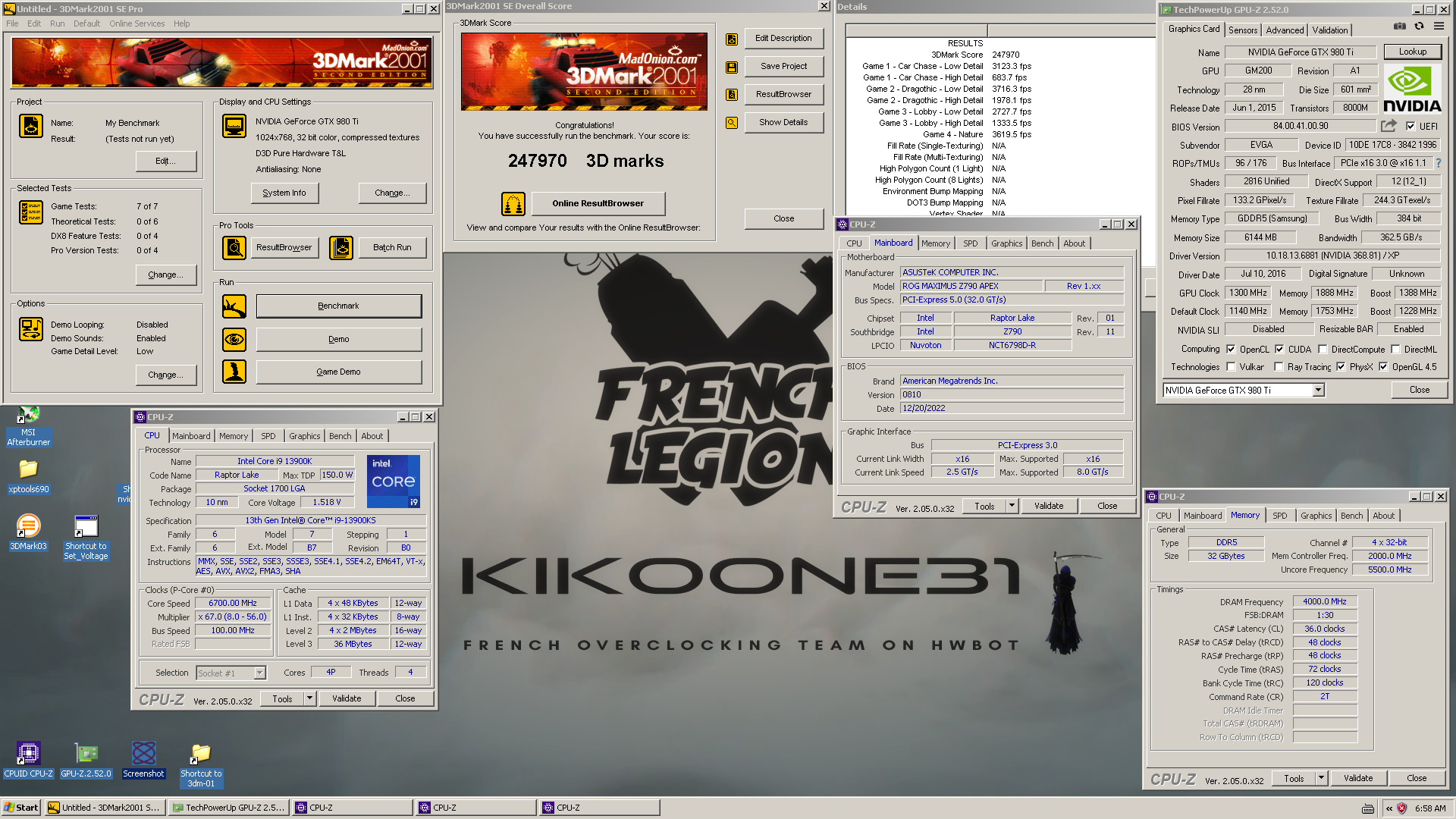Toggle the DirectML checkbox
Image resolution: width=1456 pixels, height=819 pixels.
(x=1395, y=350)
